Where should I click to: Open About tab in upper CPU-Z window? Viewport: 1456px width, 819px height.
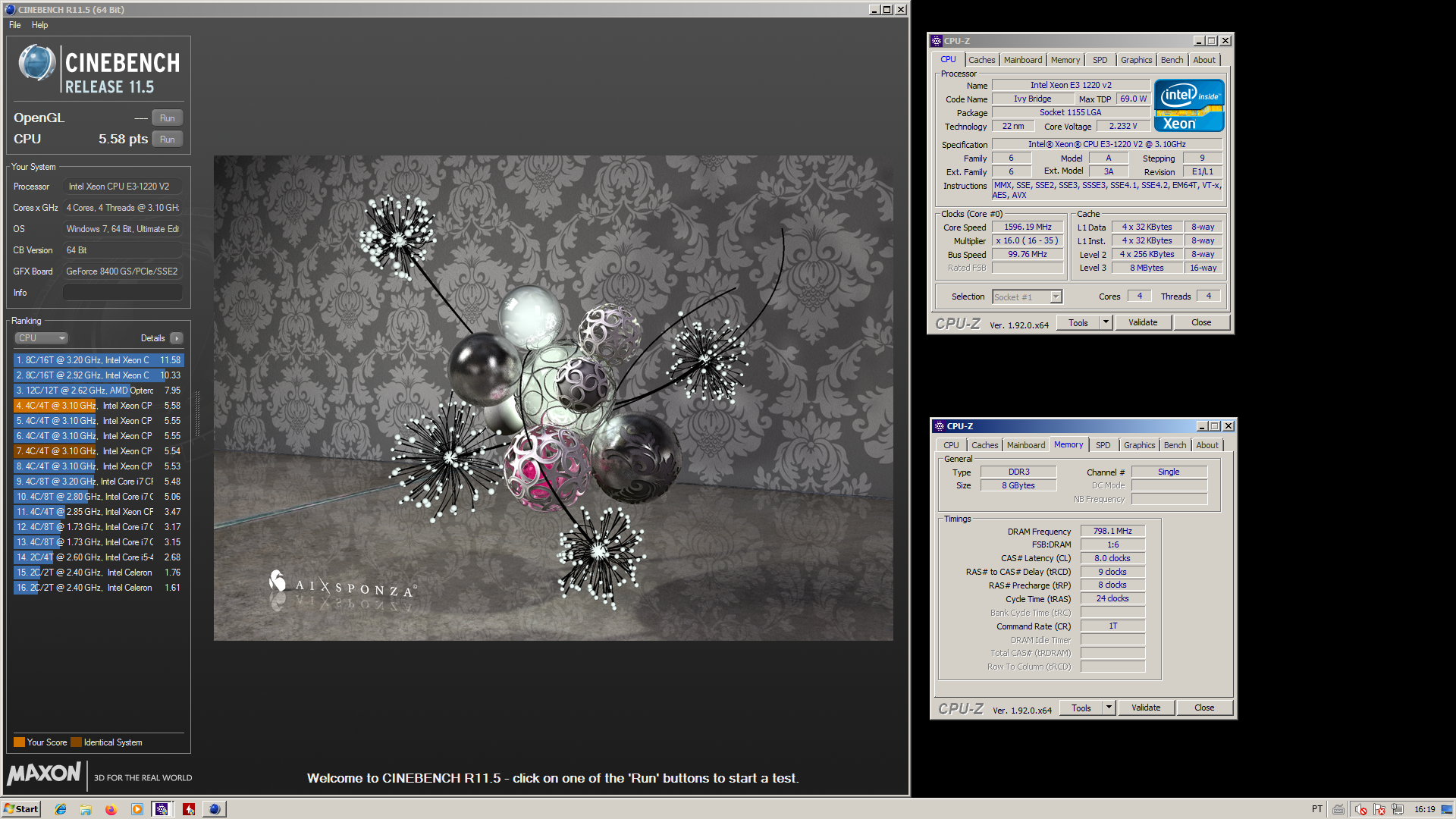coord(1204,60)
